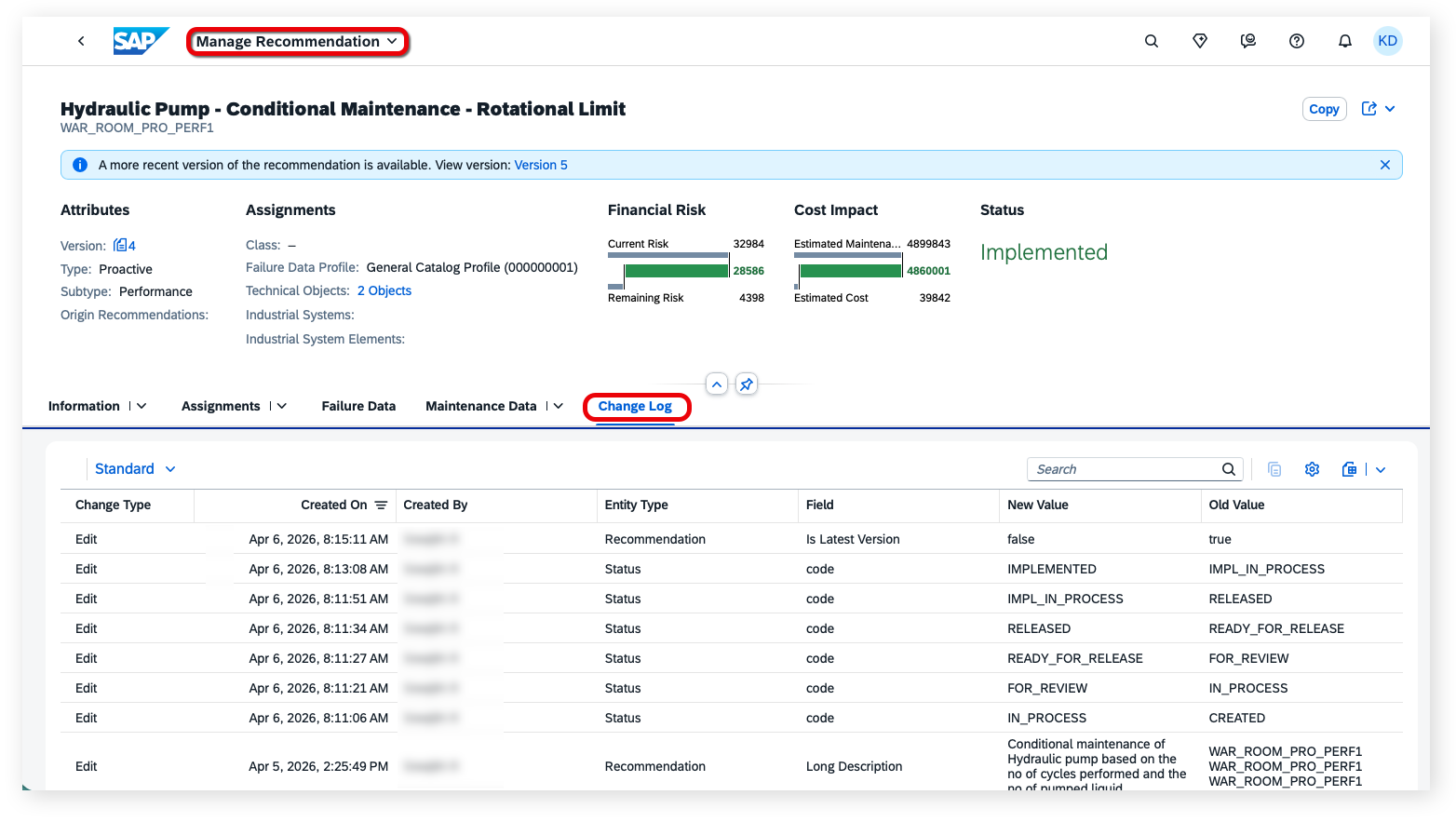Viewport: 1456px width, 822px height.
Task: Expand the Information tab dropdown arrow
Action: coord(142,406)
